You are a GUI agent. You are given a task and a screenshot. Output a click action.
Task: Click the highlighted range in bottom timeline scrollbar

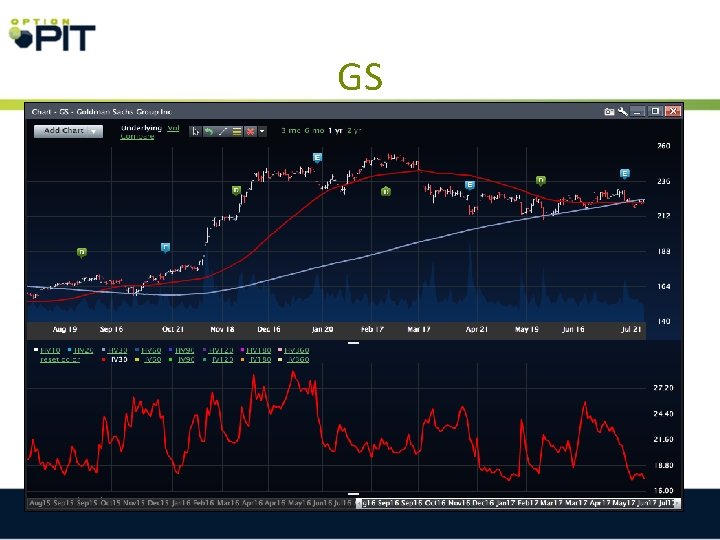pyautogui.click(x=519, y=503)
